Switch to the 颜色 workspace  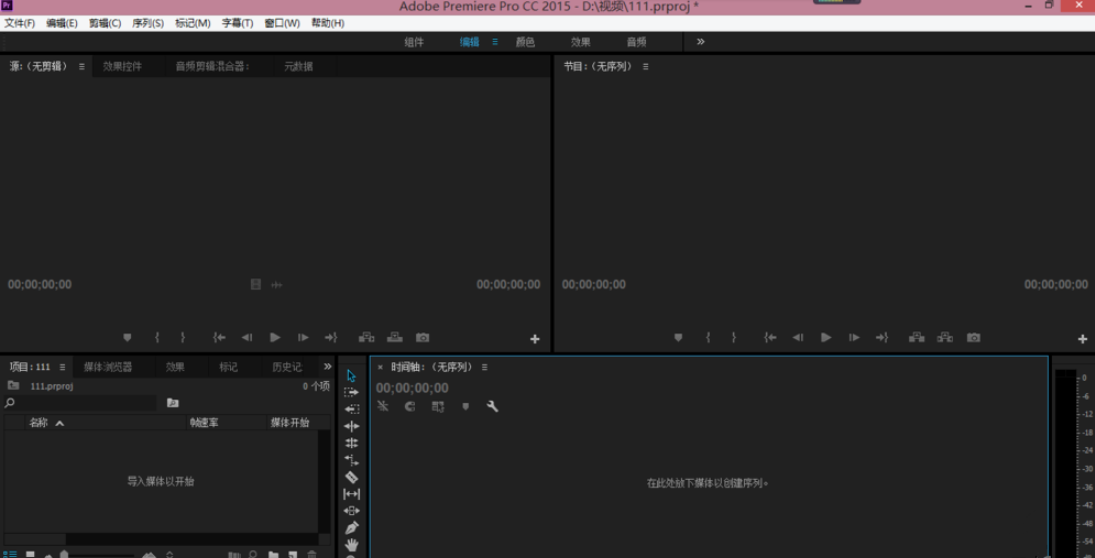(525, 42)
